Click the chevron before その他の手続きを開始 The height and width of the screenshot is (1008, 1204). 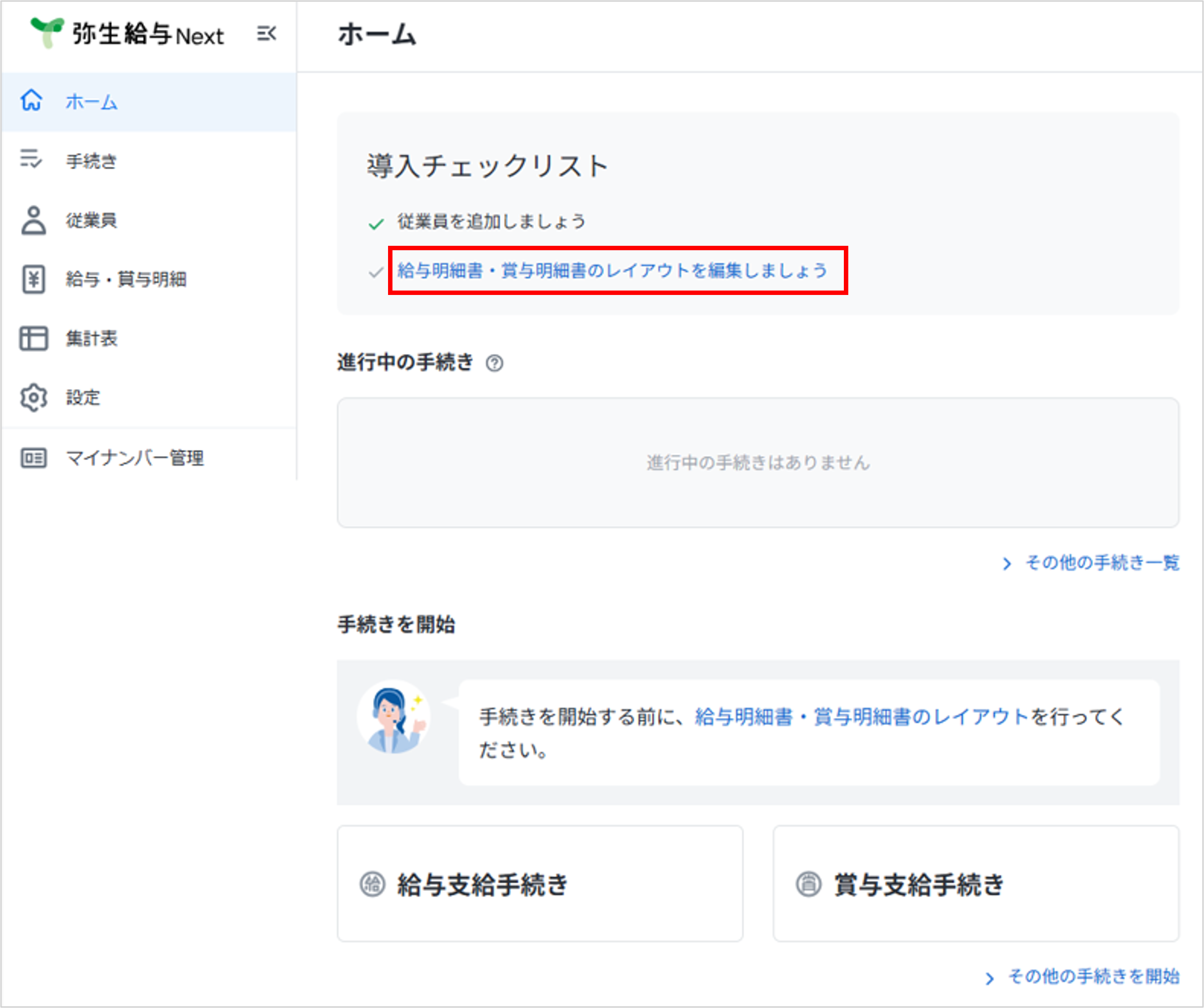coord(990,979)
